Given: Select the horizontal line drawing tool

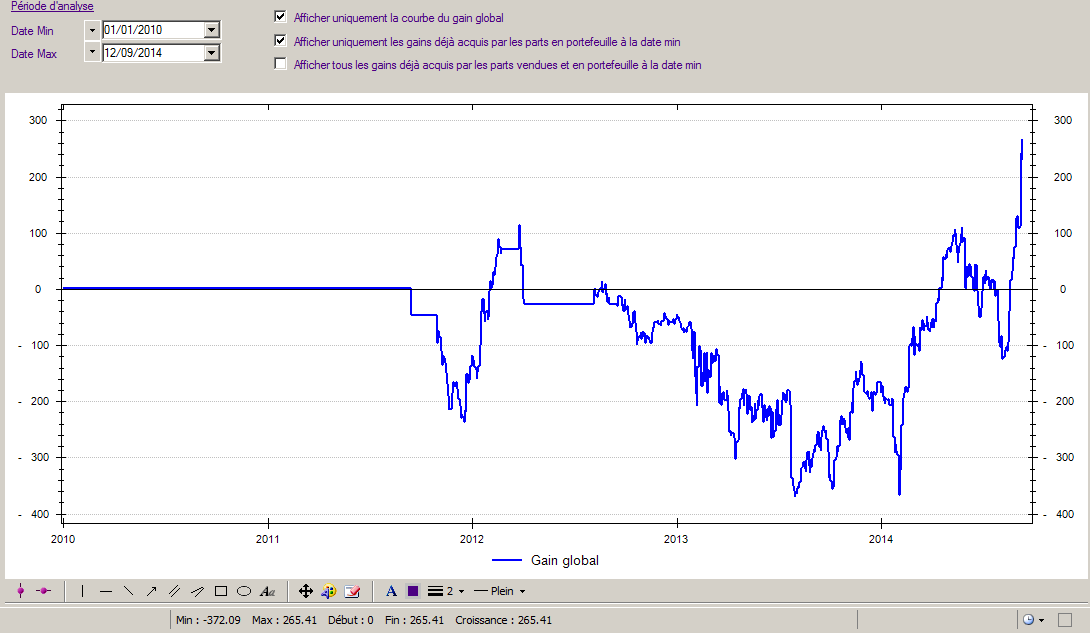Looking at the screenshot, I should tap(106, 591).
